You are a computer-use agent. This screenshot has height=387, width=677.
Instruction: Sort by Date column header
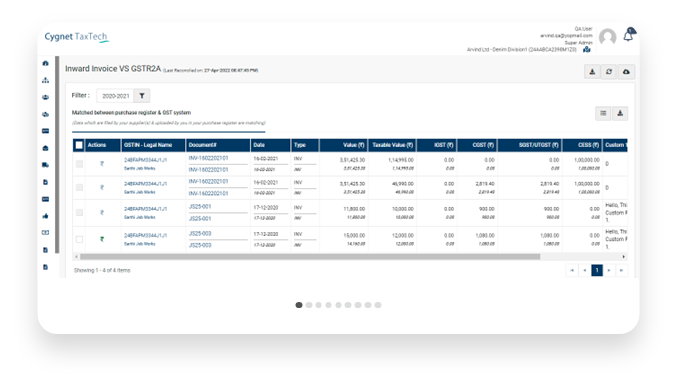270,145
